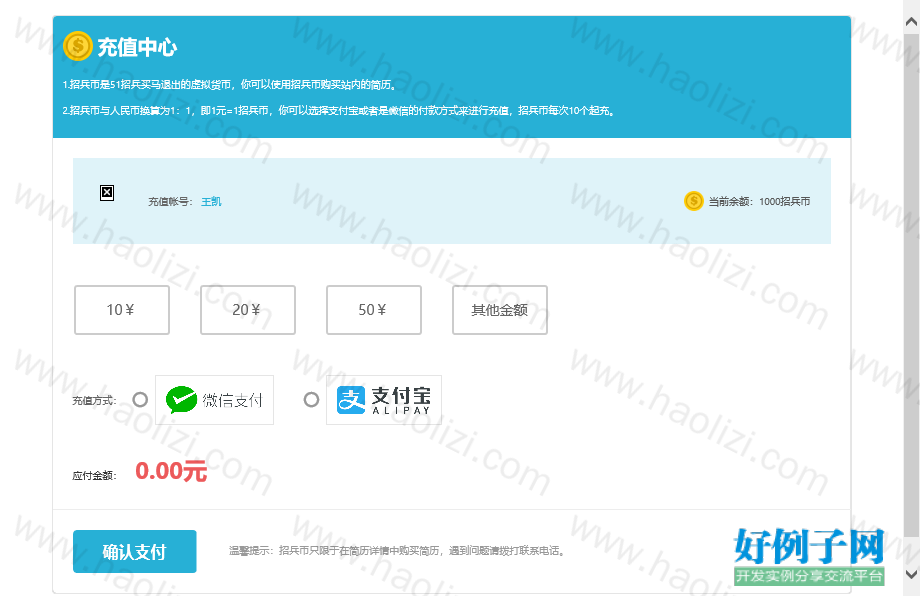Screen dimensions: 920x596
Task: Click the 温馨提示 notice text
Action: (397, 551)
